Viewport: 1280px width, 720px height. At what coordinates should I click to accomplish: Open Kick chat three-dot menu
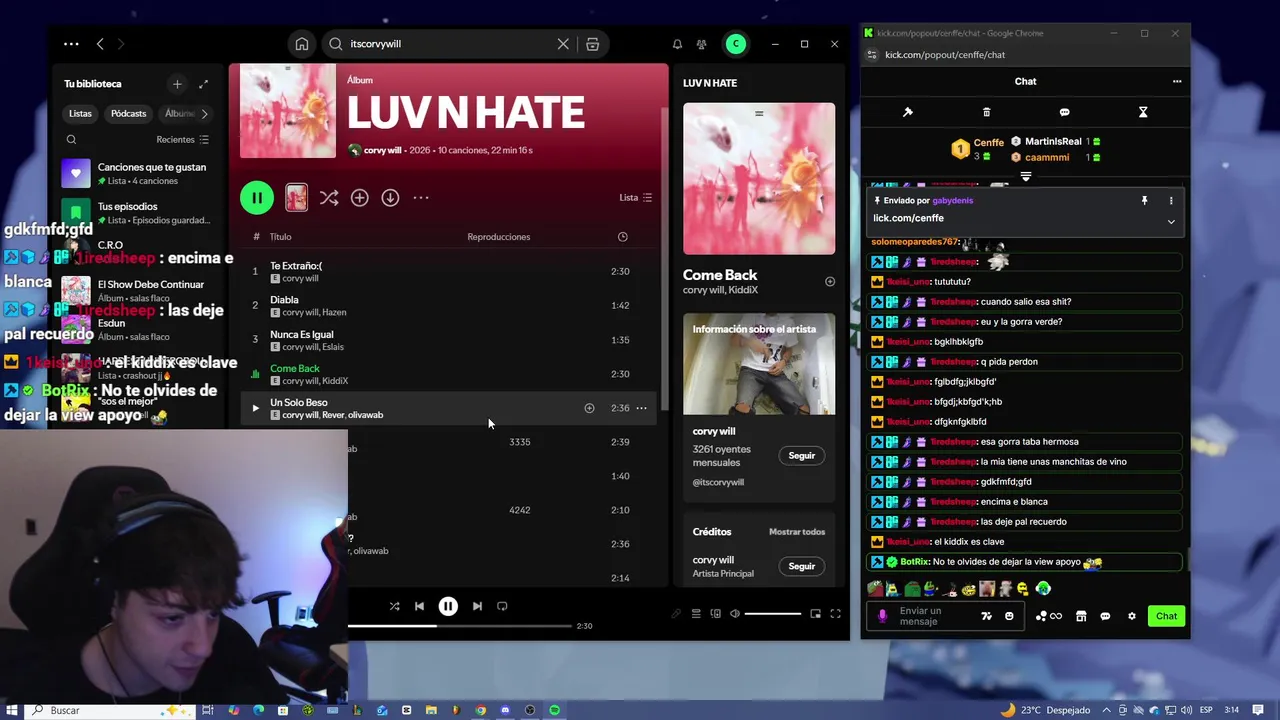click(x=1177, y=82)
